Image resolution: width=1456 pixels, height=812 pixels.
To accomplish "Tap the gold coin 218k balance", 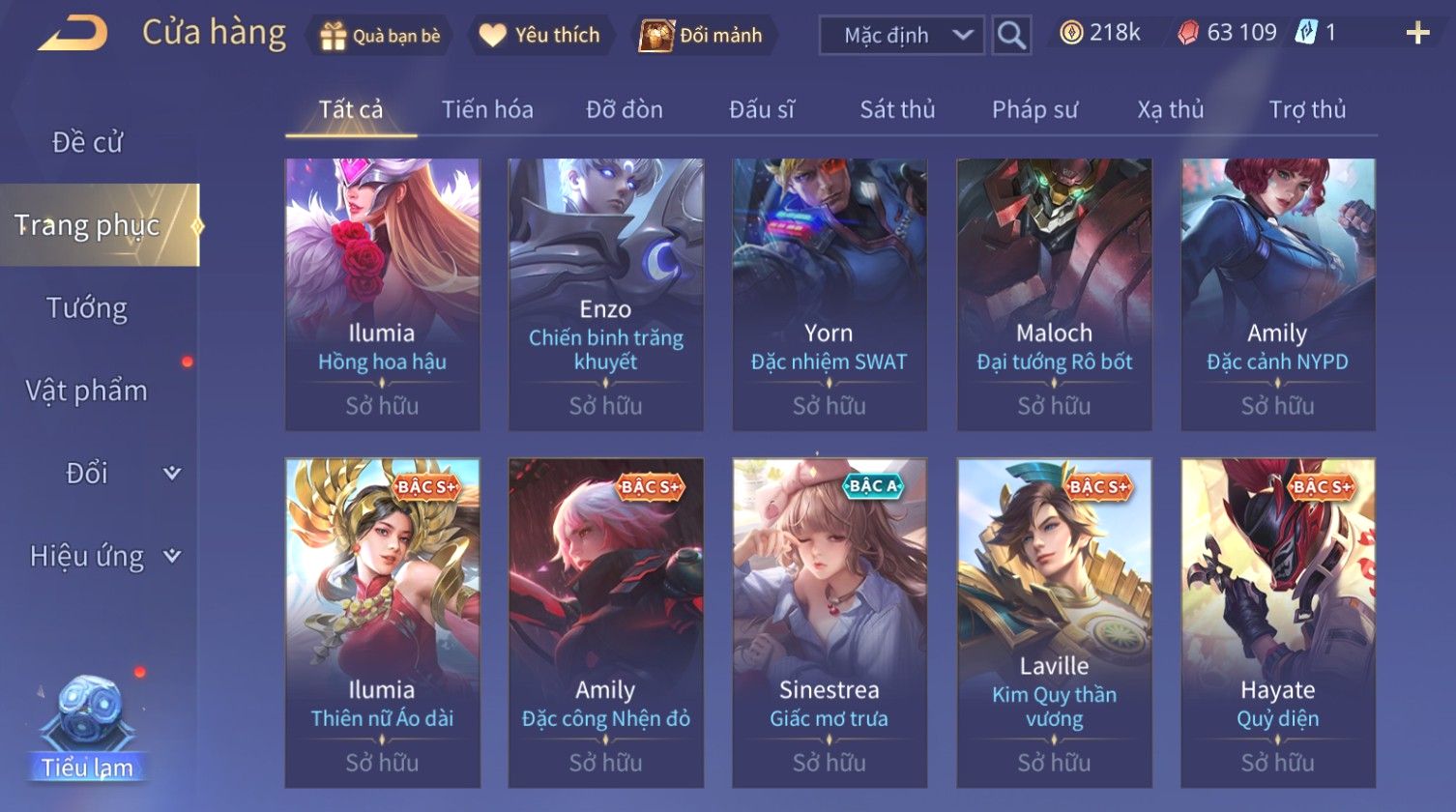I will pyautogui.click(x=1100, y=33).
